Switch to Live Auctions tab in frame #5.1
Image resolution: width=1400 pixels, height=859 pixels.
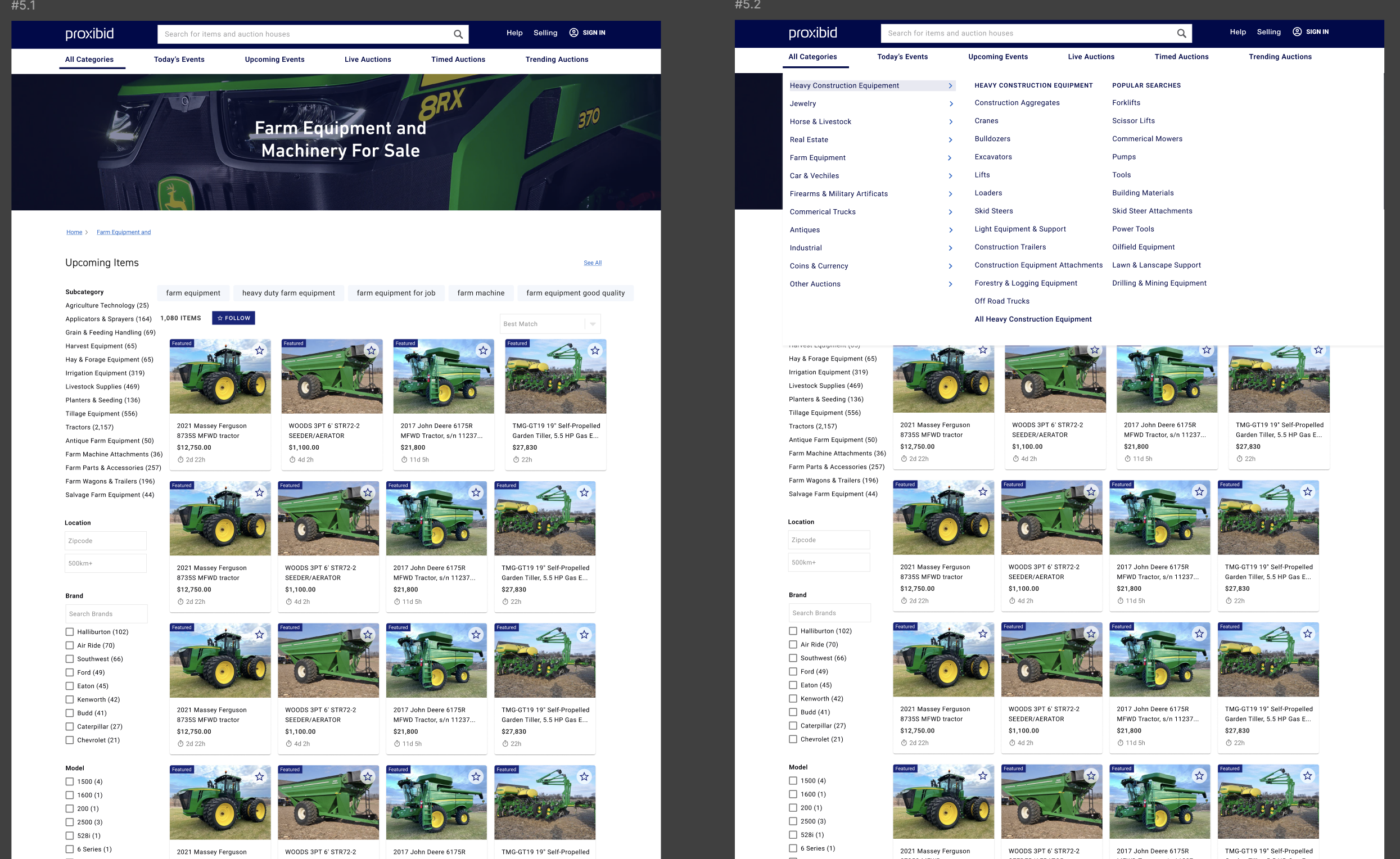(368, 60)
